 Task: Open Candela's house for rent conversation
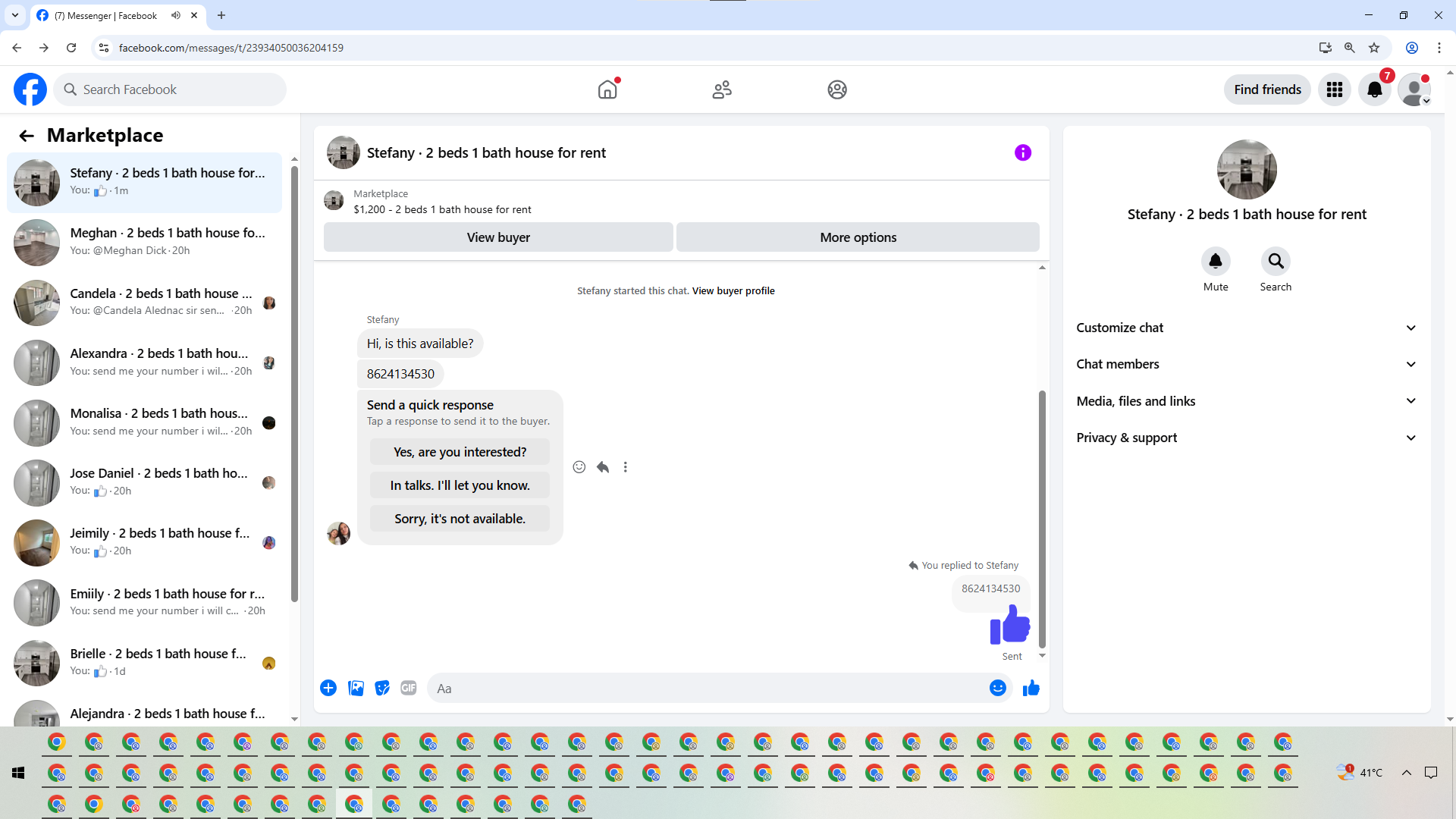[x=144, y=303]
